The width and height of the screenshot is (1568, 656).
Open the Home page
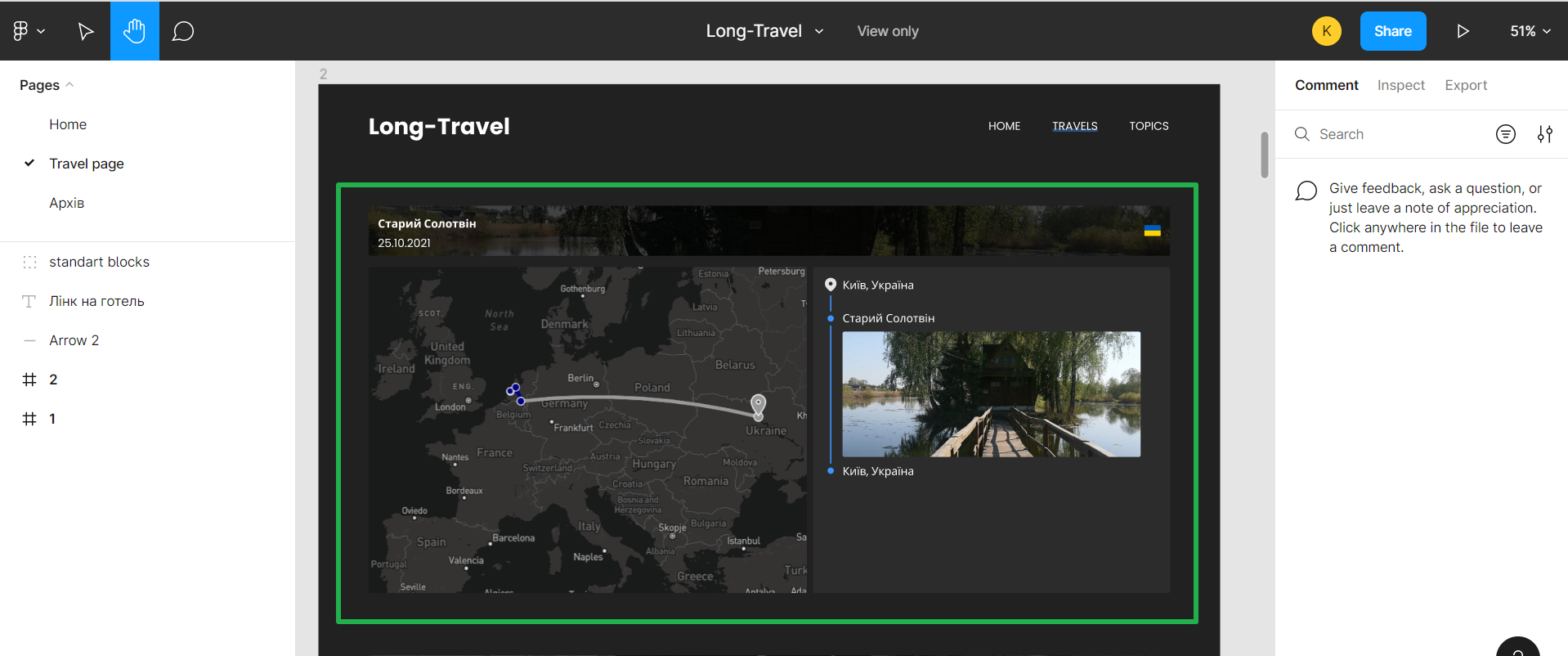pyautogui.click(x=68, y=124)
